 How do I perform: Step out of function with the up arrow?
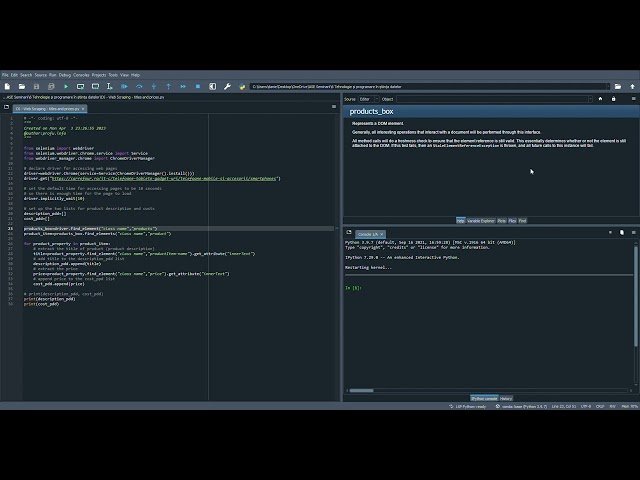169,87
